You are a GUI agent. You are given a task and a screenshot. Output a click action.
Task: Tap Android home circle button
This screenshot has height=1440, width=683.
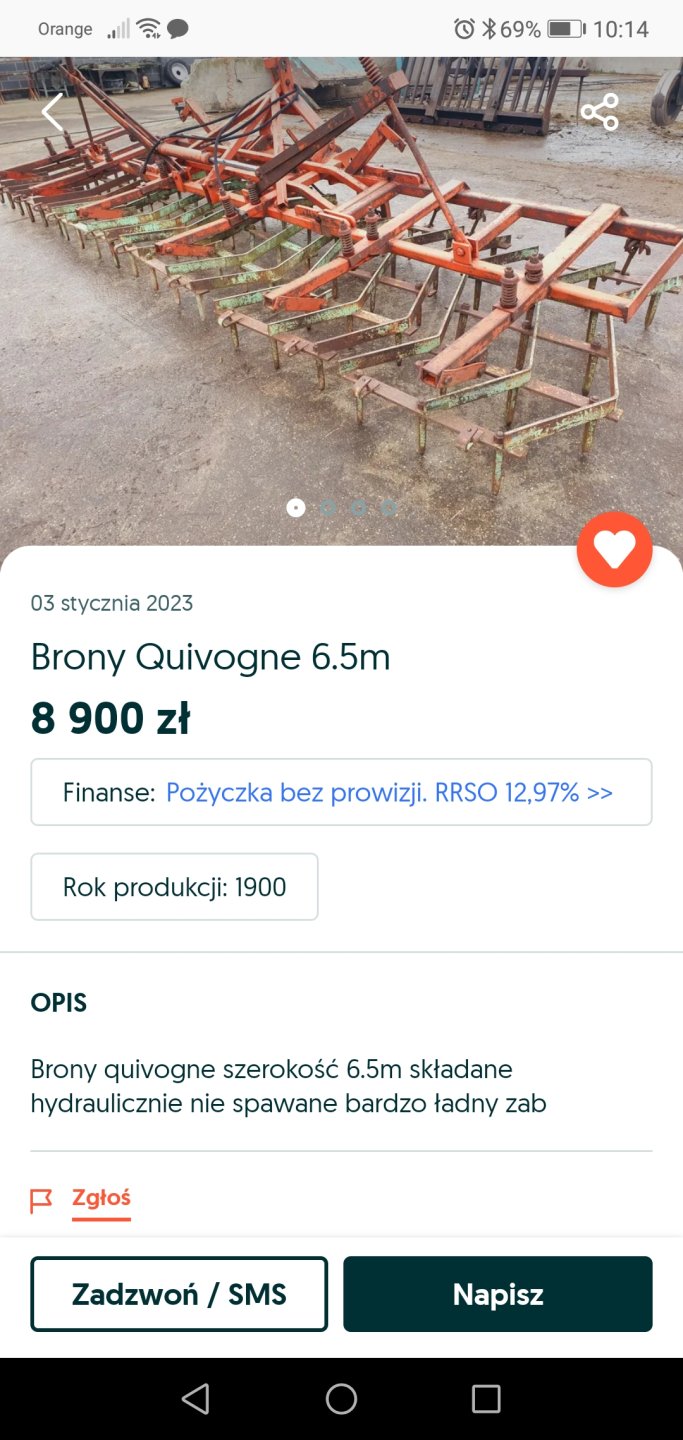point(341,1399)
